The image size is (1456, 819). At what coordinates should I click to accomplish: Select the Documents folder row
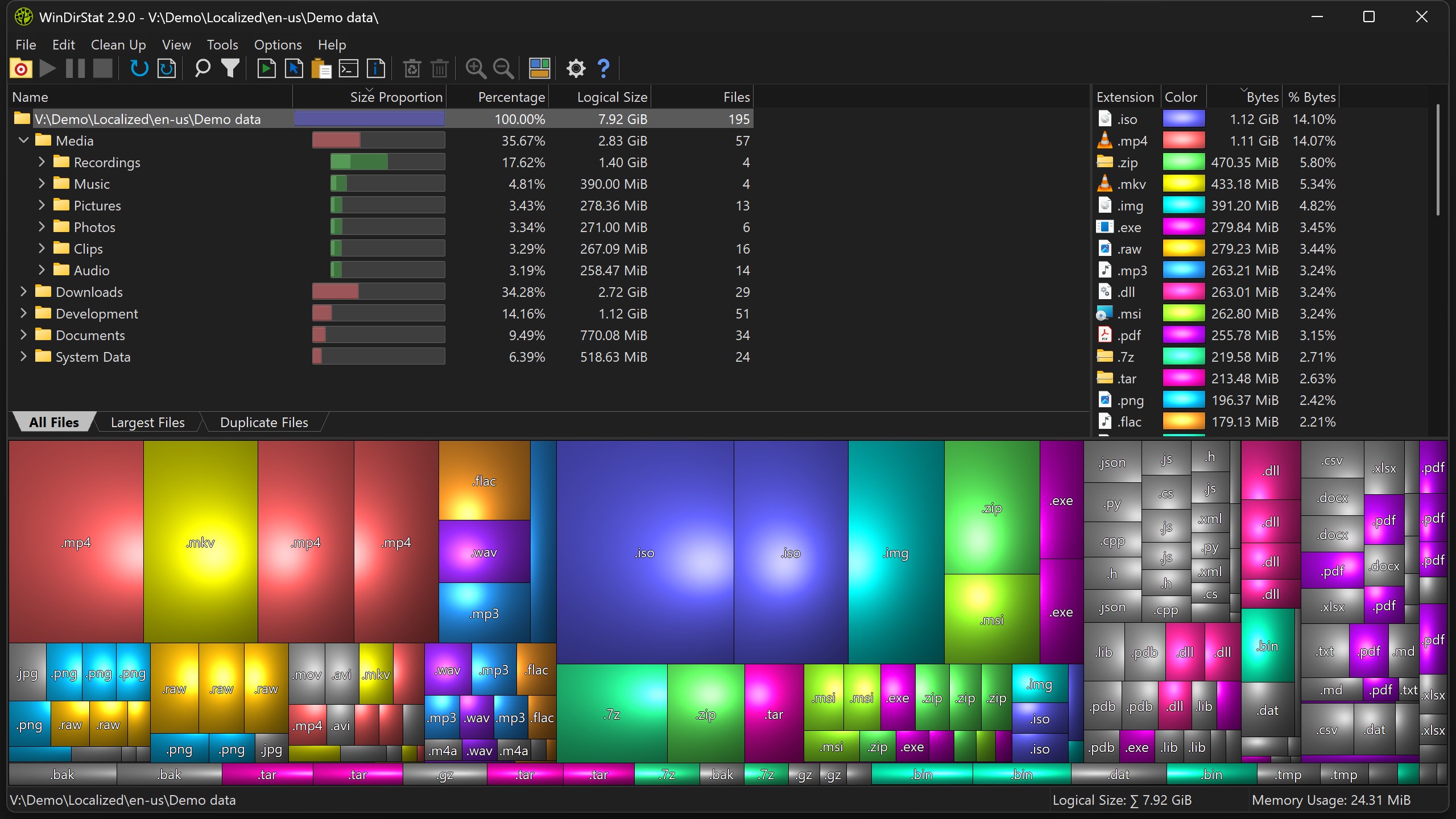click(380, 335)
